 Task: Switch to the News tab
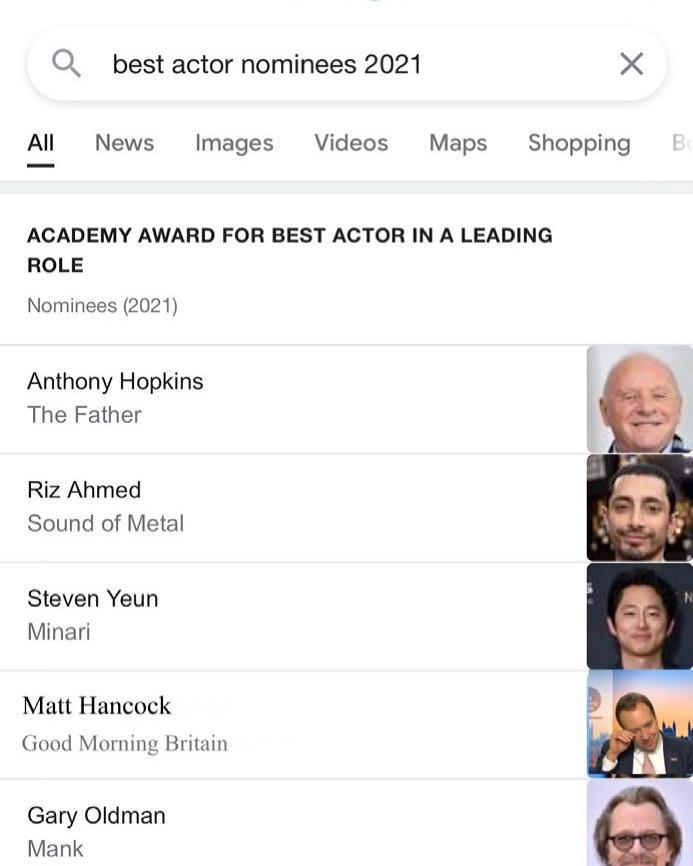point(124,143)
